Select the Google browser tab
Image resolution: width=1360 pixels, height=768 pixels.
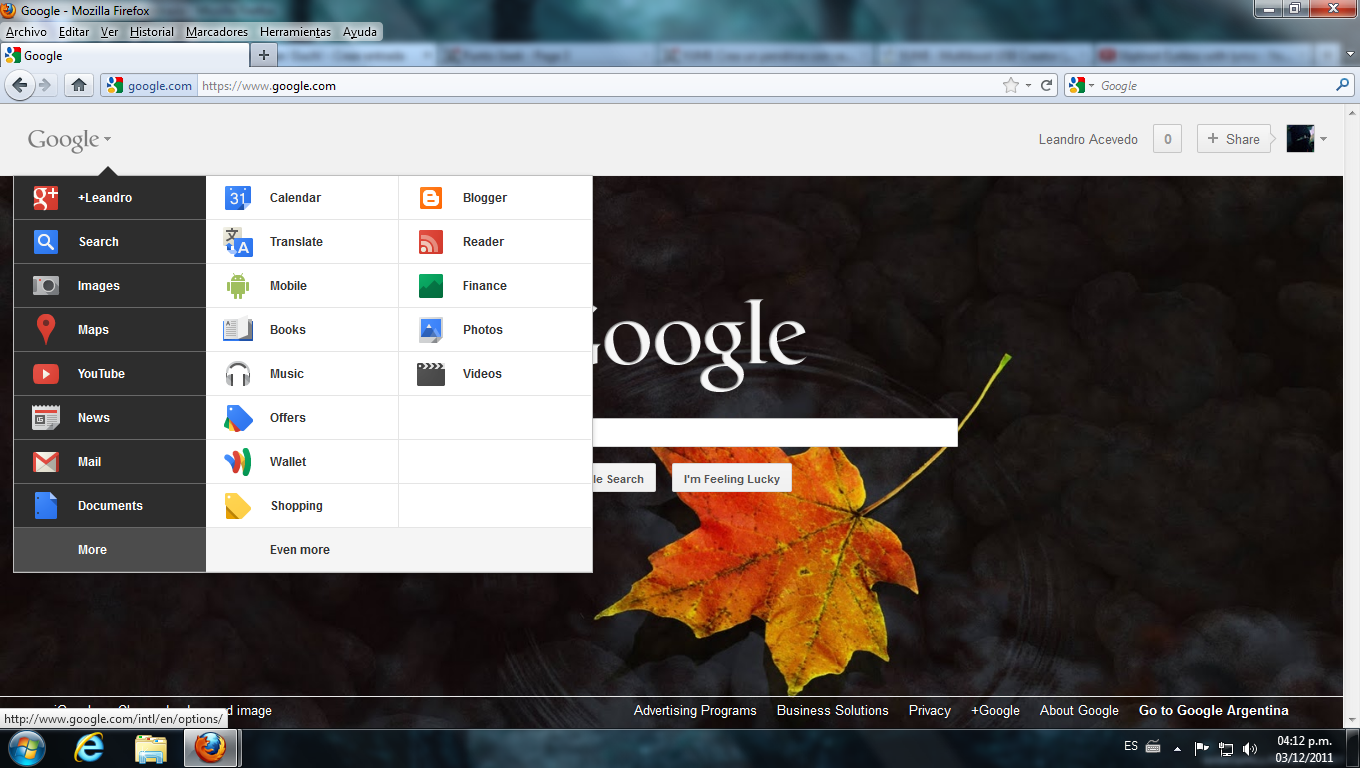[124, 56]
